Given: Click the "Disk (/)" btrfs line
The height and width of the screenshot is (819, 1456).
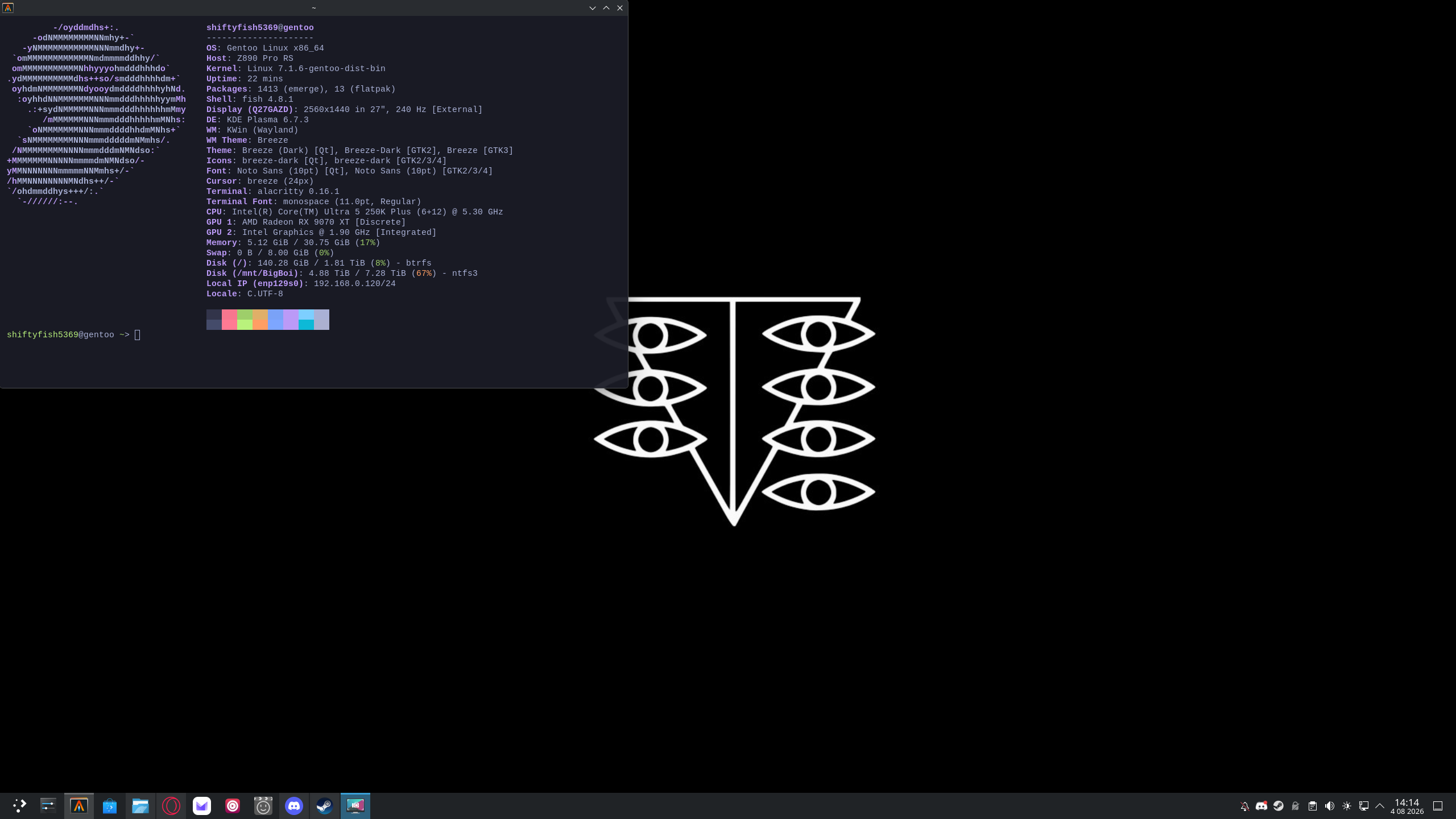Looking at the screenshot, I should coord(319,263).
